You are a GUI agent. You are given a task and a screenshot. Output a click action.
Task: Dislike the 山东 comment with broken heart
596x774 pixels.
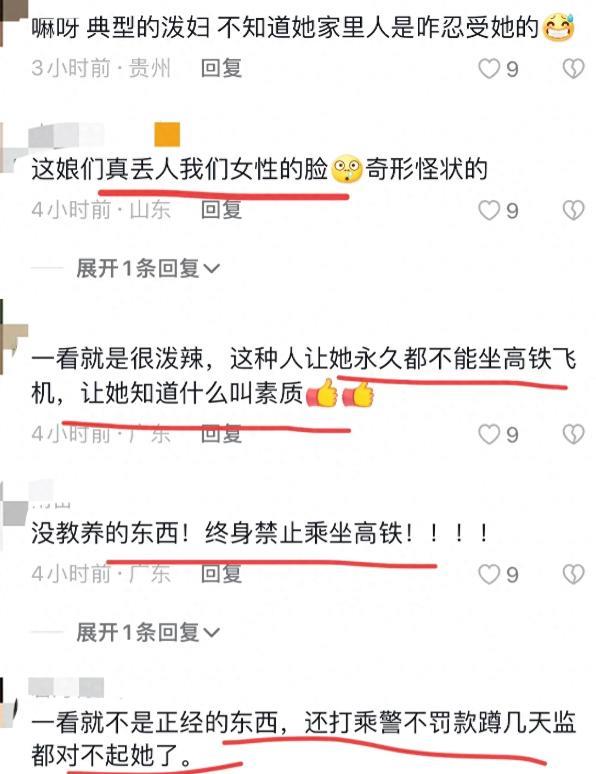click(x=573, y=211)
